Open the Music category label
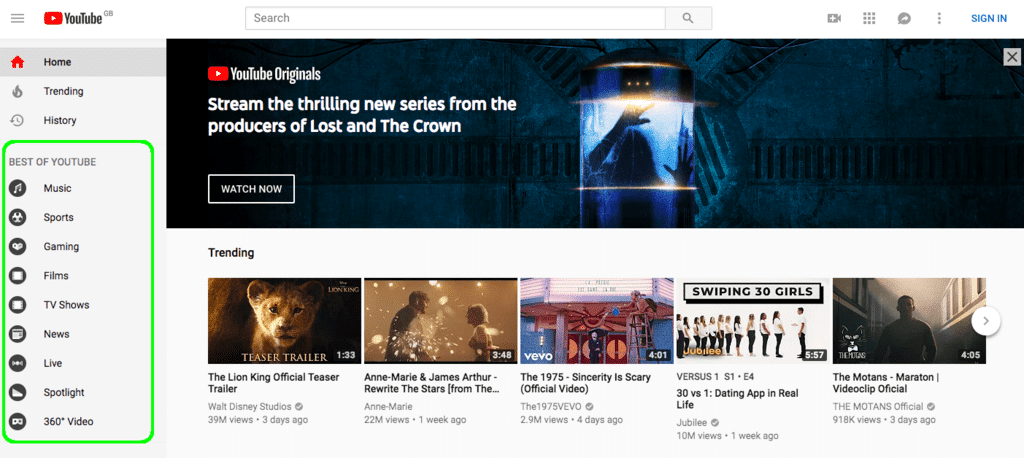The width and height of the screenshot is (1024, 458). coord(57,188)
